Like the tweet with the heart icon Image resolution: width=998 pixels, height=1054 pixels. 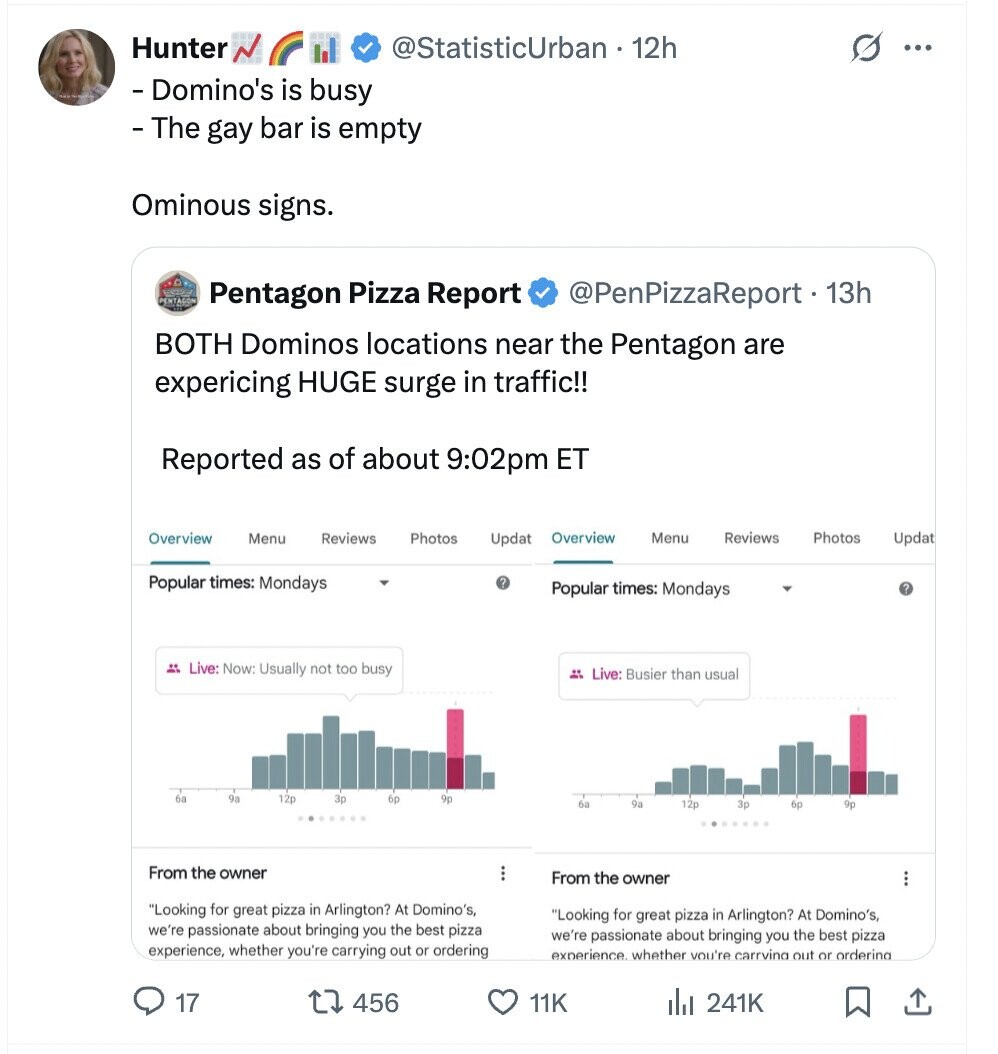pos(502,1002)
